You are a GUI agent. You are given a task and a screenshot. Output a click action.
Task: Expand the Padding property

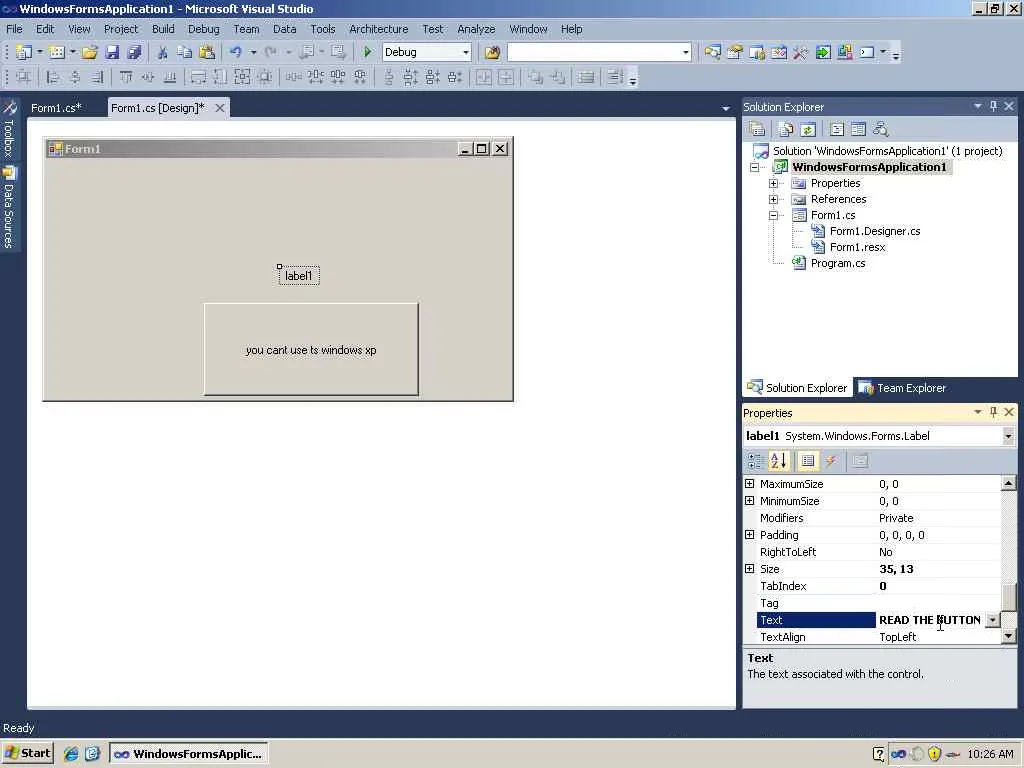point(750,535)
